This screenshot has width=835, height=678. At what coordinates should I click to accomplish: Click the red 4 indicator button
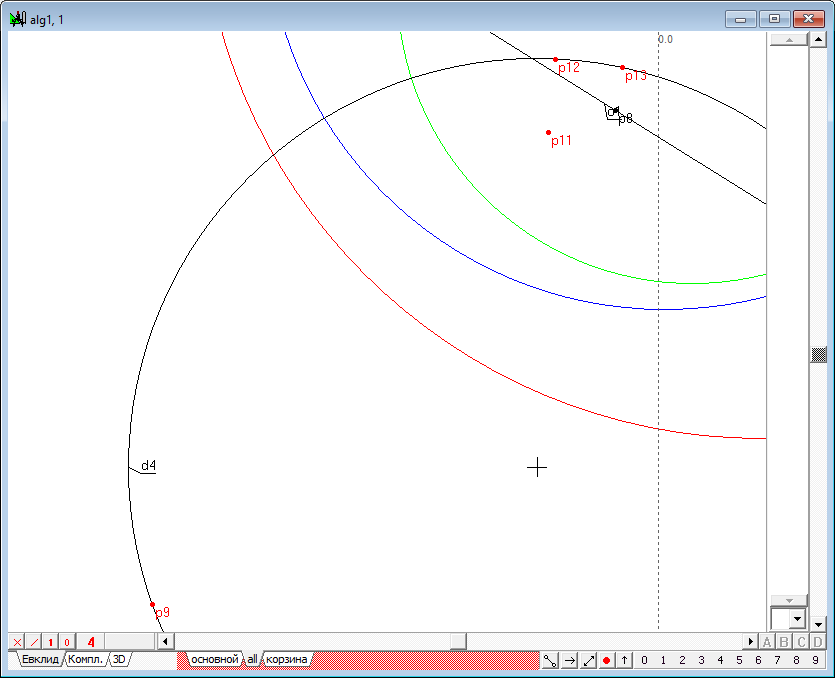(91, 642)
